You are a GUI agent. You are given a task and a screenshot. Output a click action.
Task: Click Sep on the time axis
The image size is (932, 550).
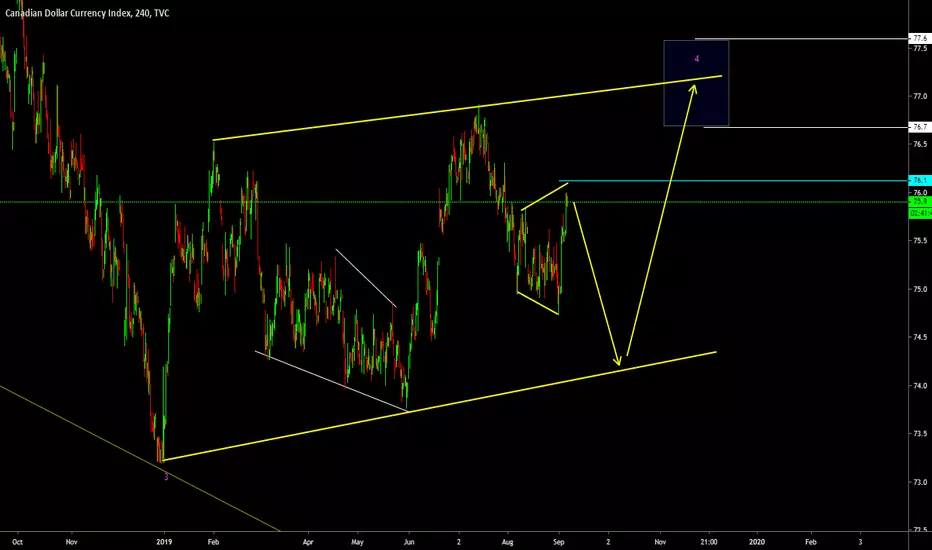(x=558, y=542)
